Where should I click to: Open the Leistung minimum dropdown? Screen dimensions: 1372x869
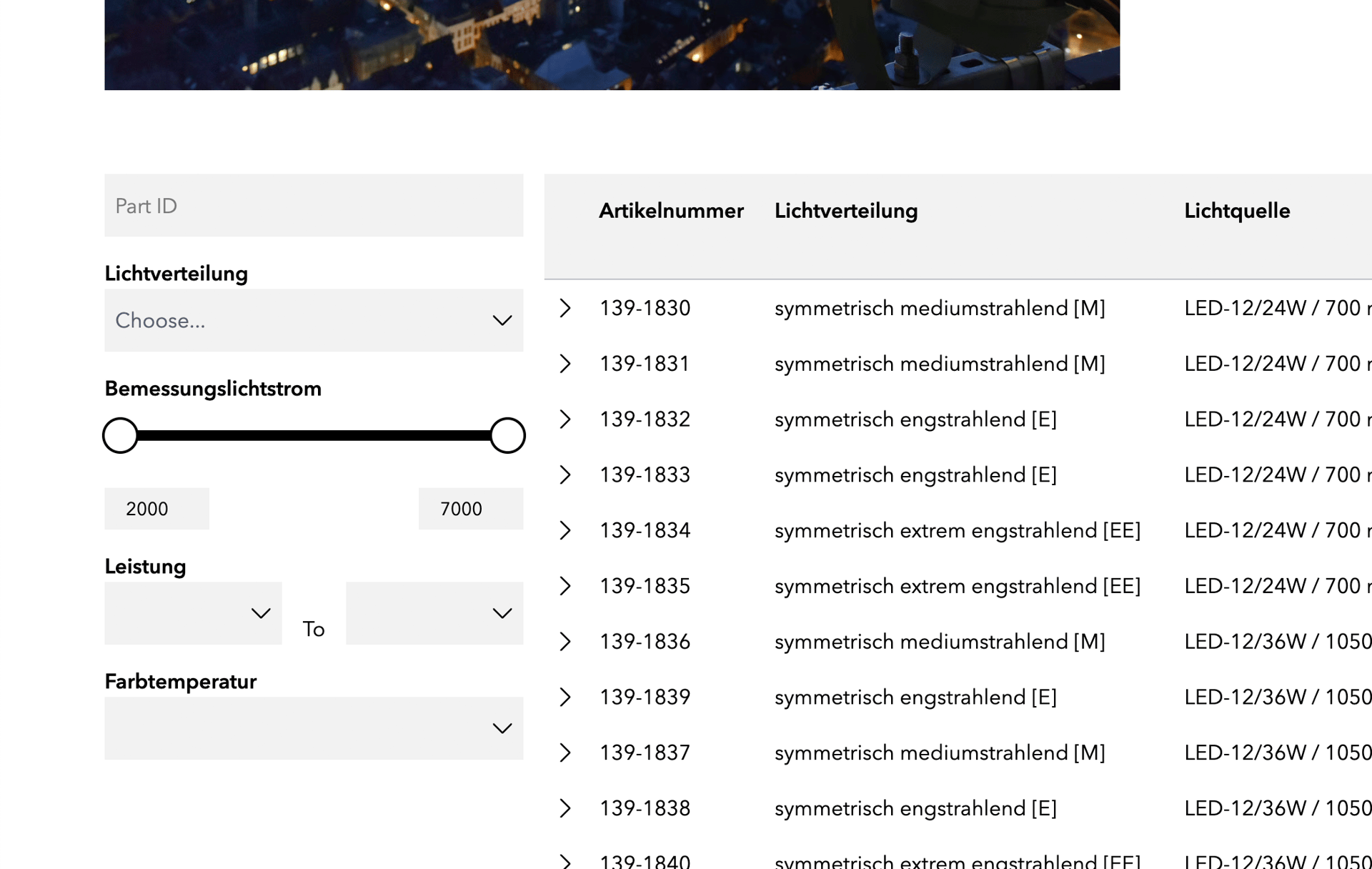(x=193, y=613)
